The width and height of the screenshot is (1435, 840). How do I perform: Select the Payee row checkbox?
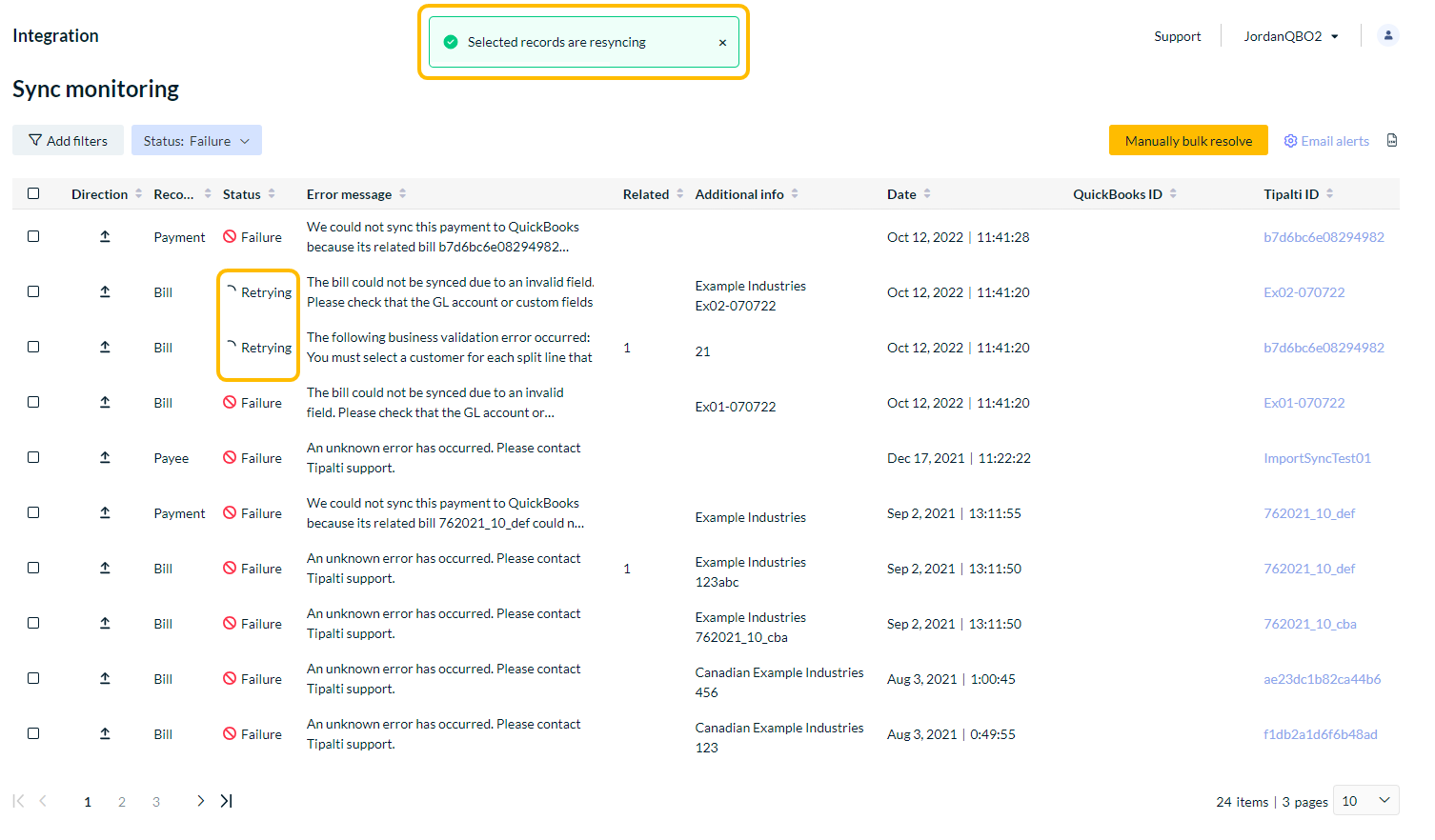point(33,457)
